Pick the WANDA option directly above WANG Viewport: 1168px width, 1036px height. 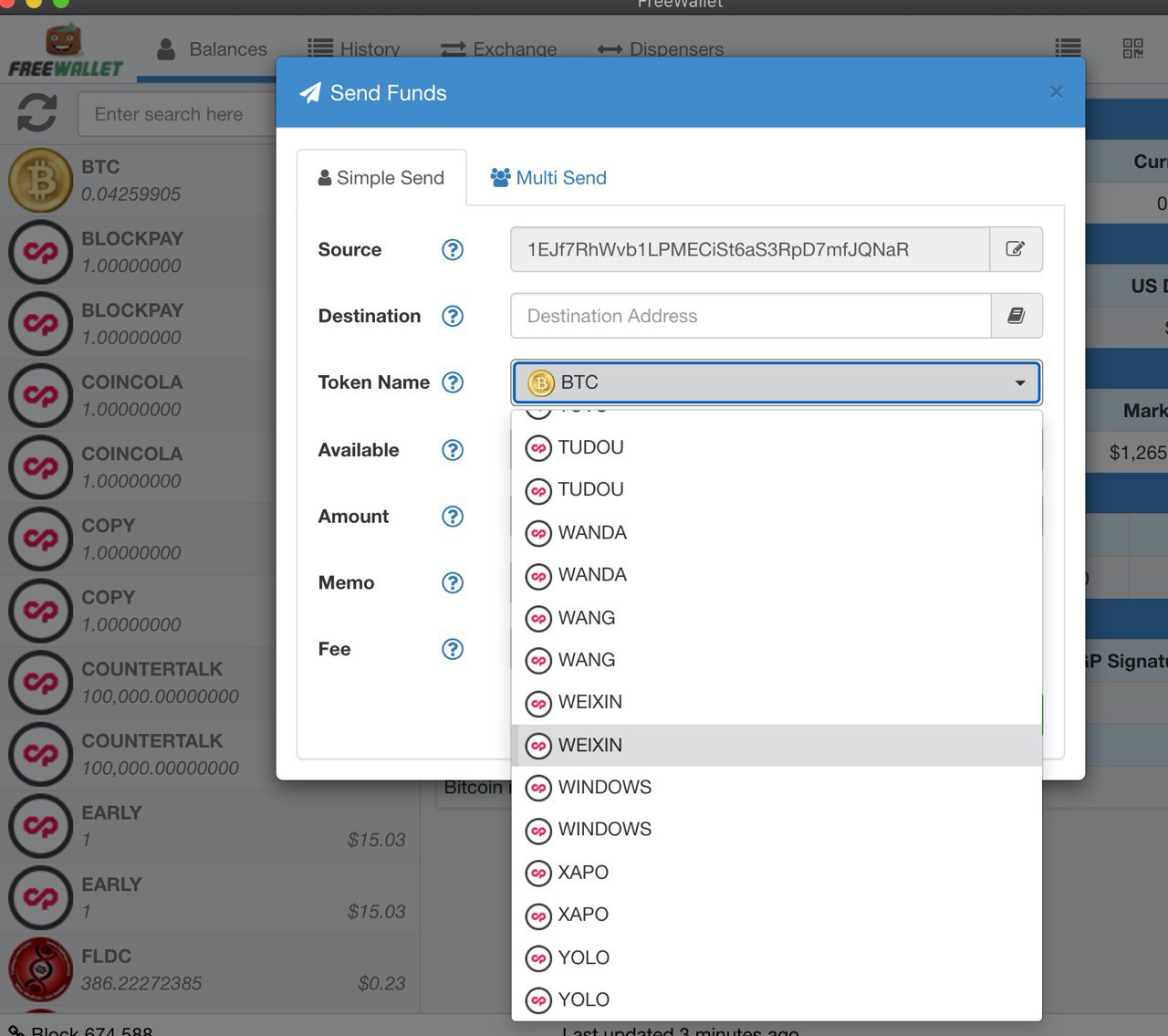777,575
